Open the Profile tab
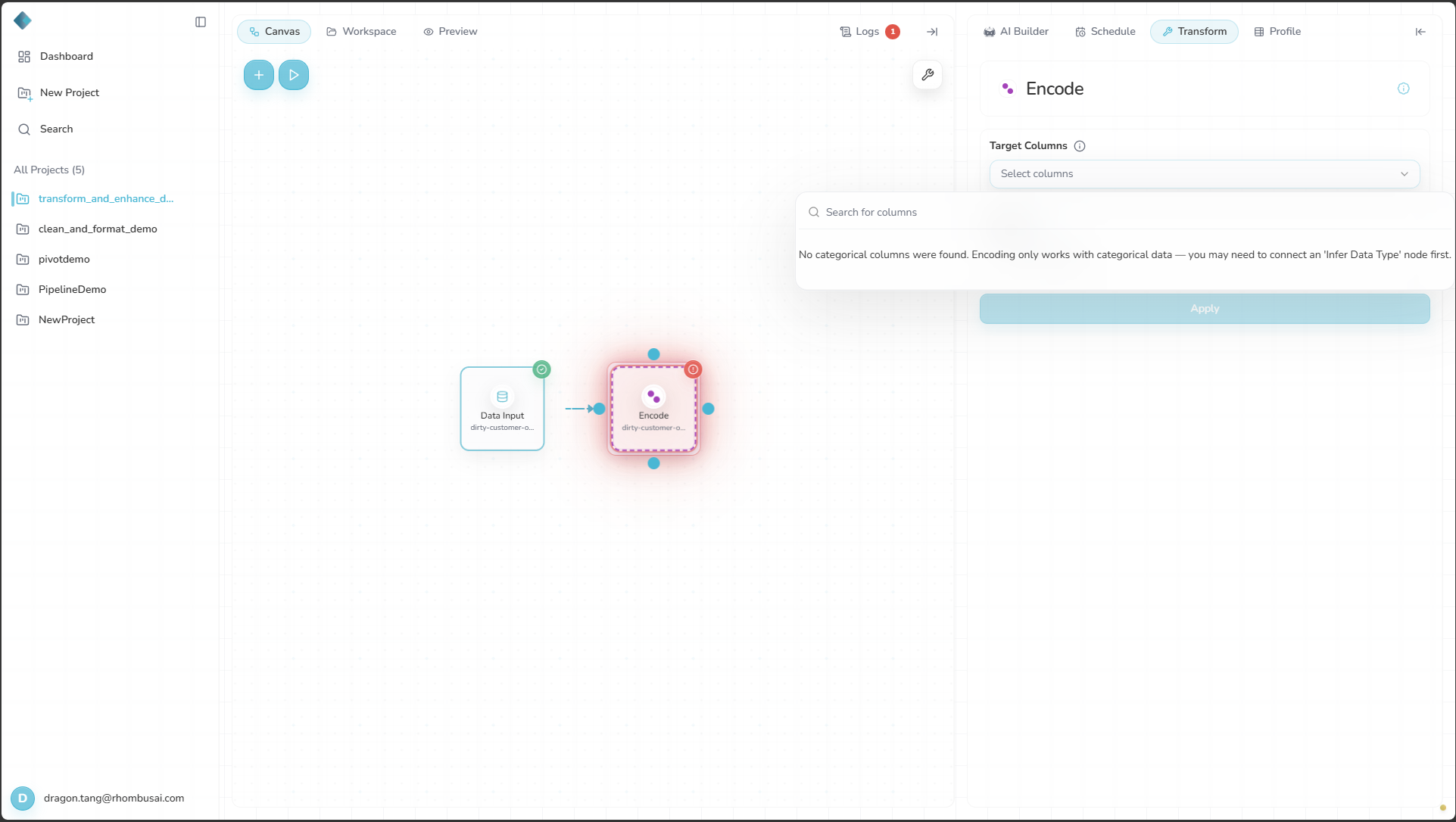This screenshot has height=822, width=1456. point(1277,32)
